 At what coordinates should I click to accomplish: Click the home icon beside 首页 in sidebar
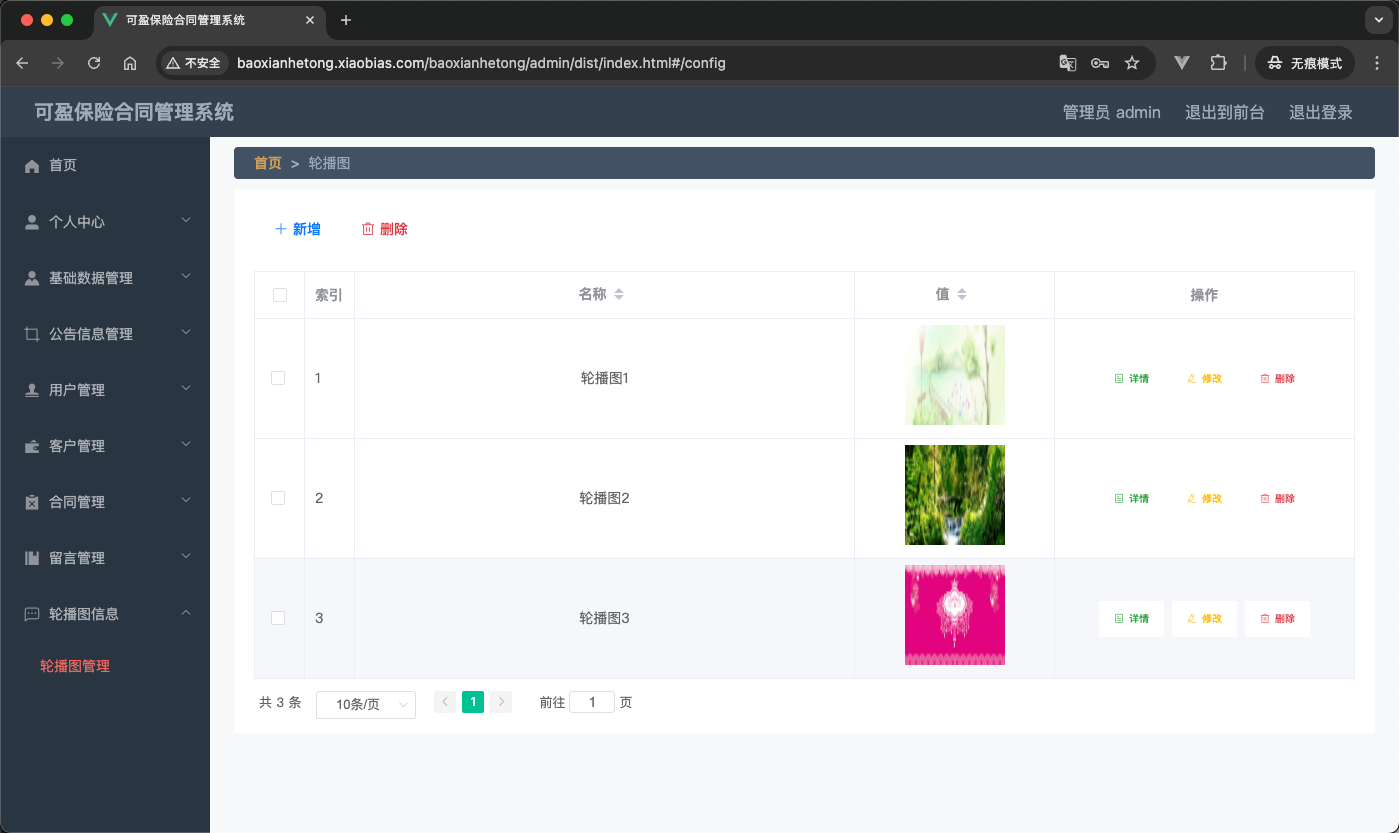click(32, 166)
